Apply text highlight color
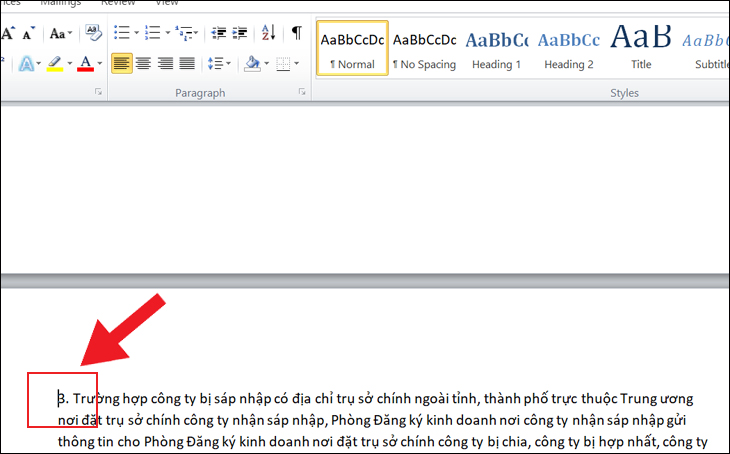730x454 pixels. [54, 64]
